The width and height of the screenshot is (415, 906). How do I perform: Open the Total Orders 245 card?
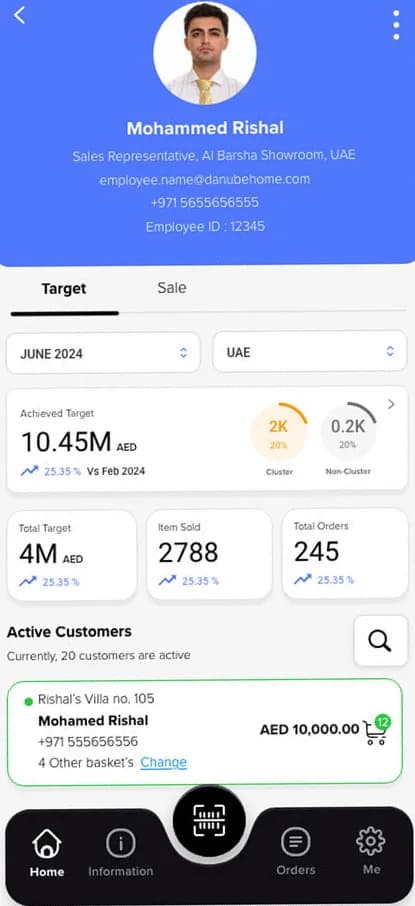(x=345, y=553)
